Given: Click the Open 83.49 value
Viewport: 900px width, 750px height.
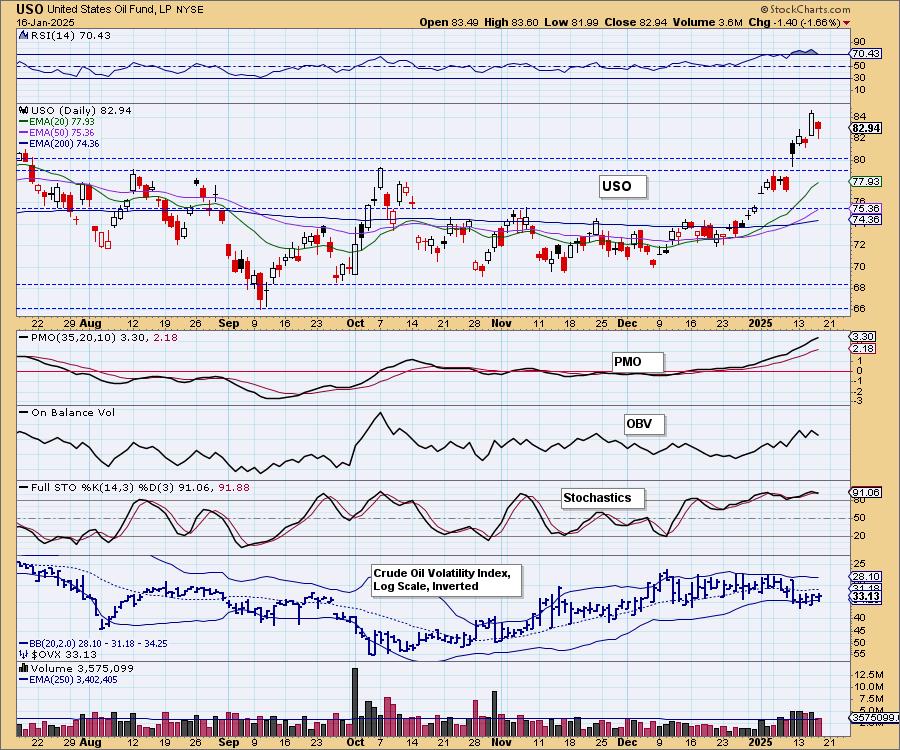Looking at the screenshot, I should [448, 22].
